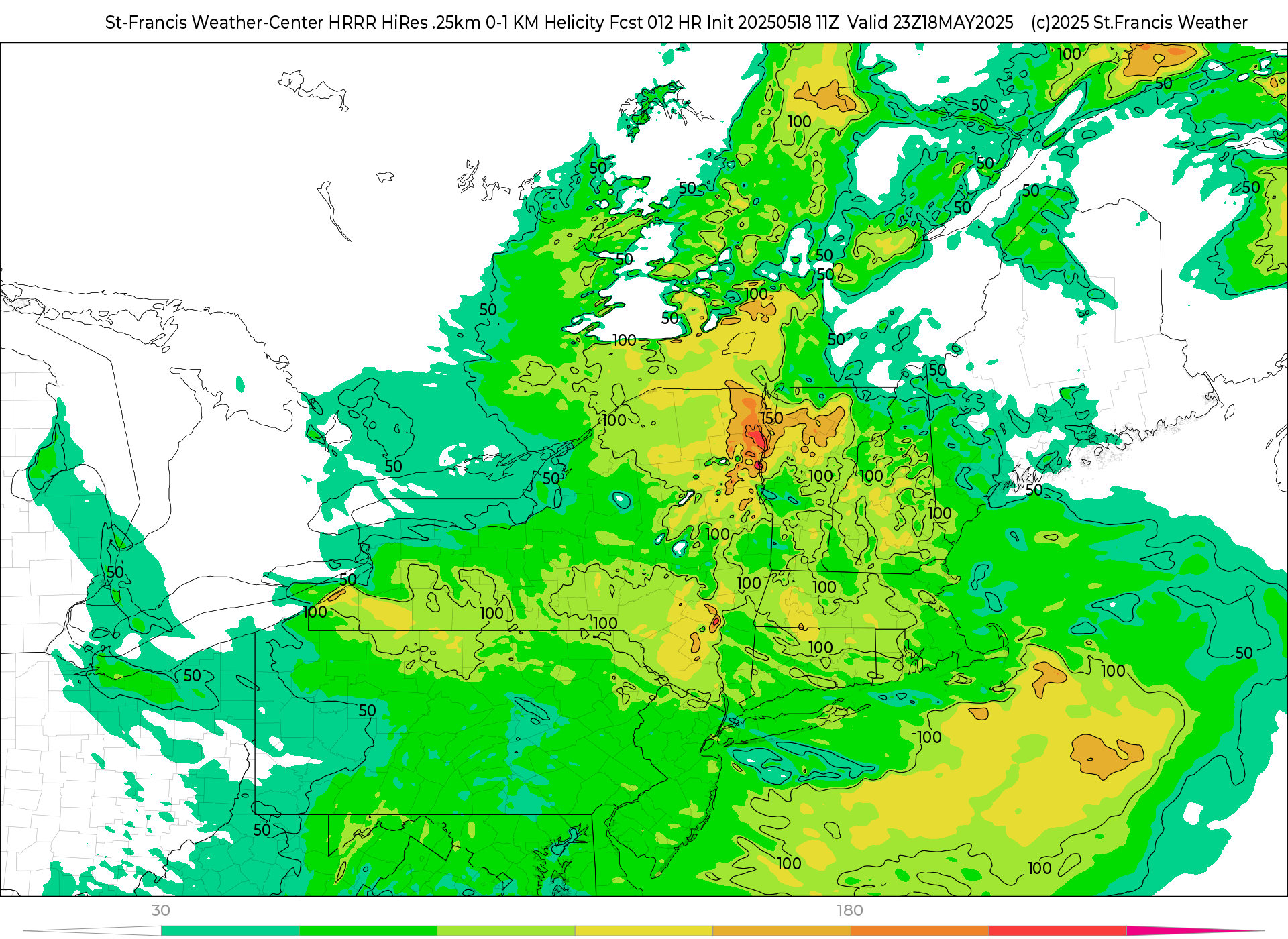Click '0-1 KM Helicity' in the title
This screenshot has height=939, width=1288.
point(545,23)
